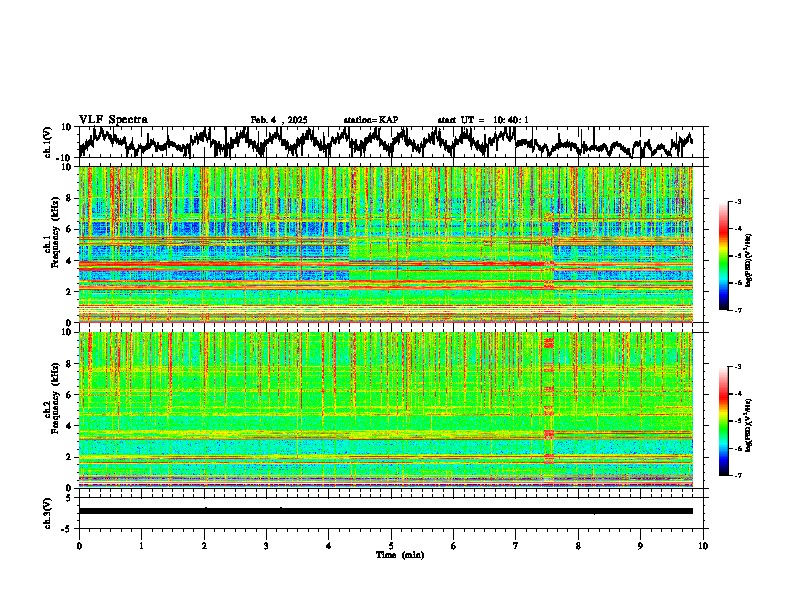Click the "5" tick on ch.3 voltage axis
Screen dimensions: 792x612
(68, 498)
